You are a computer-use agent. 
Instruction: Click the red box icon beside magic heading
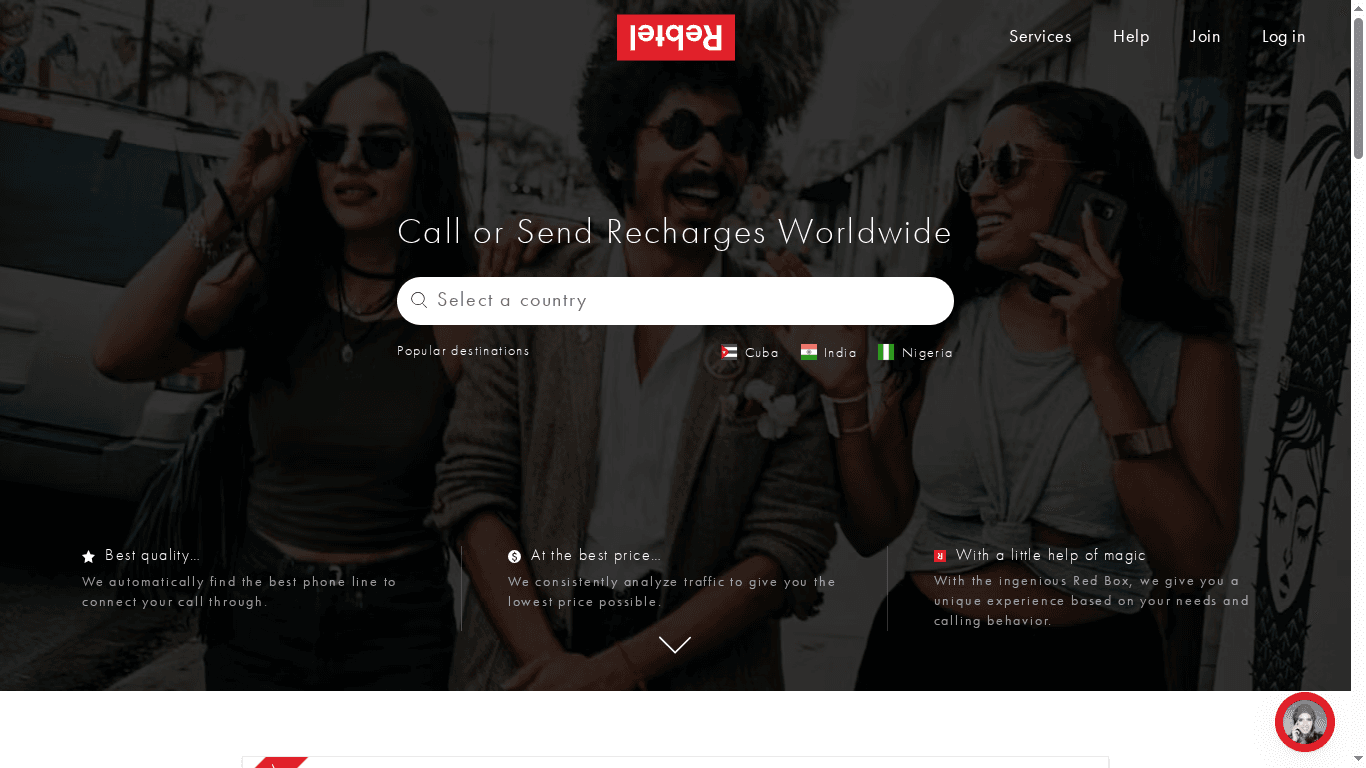(940, 556)
